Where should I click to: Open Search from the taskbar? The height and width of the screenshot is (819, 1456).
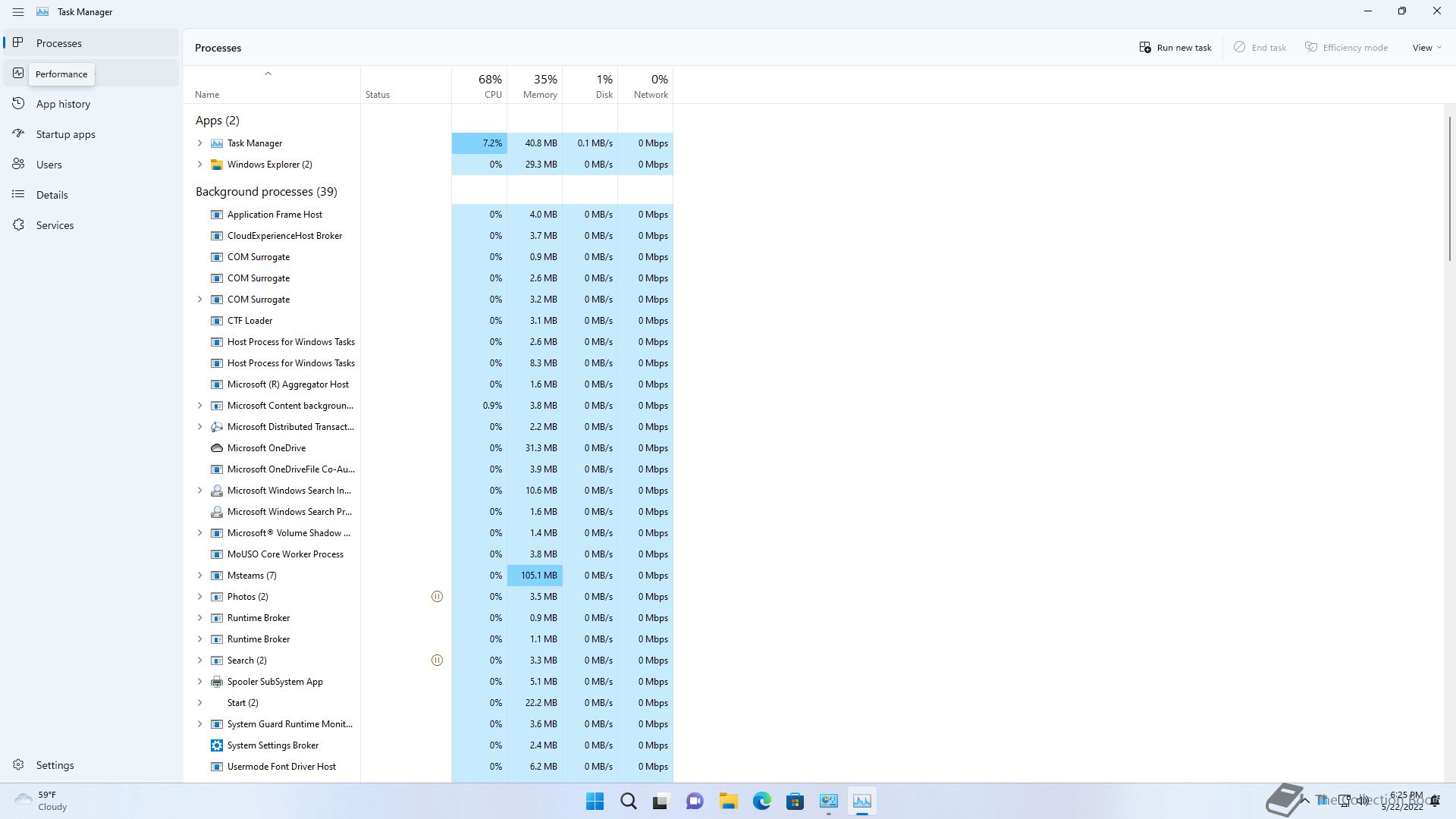tap(629, 801)
